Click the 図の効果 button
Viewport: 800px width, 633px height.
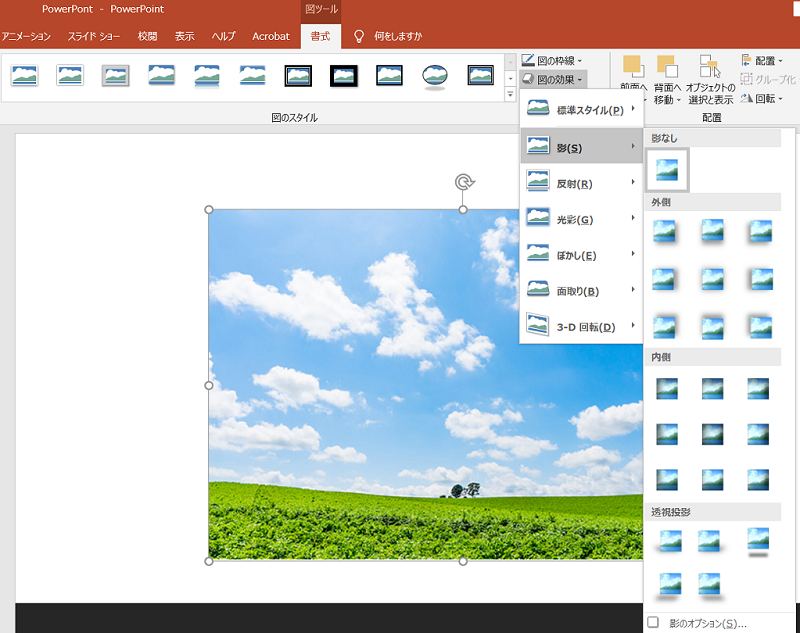tap(554, 79)
